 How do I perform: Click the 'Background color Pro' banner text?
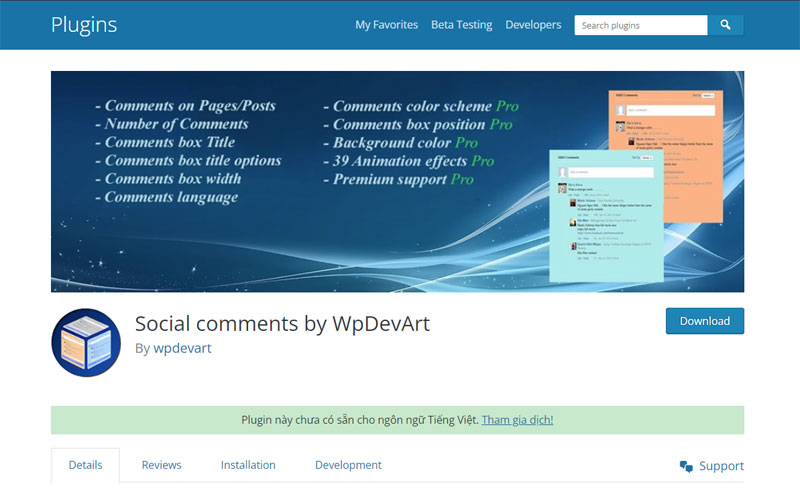click(401, 143)
